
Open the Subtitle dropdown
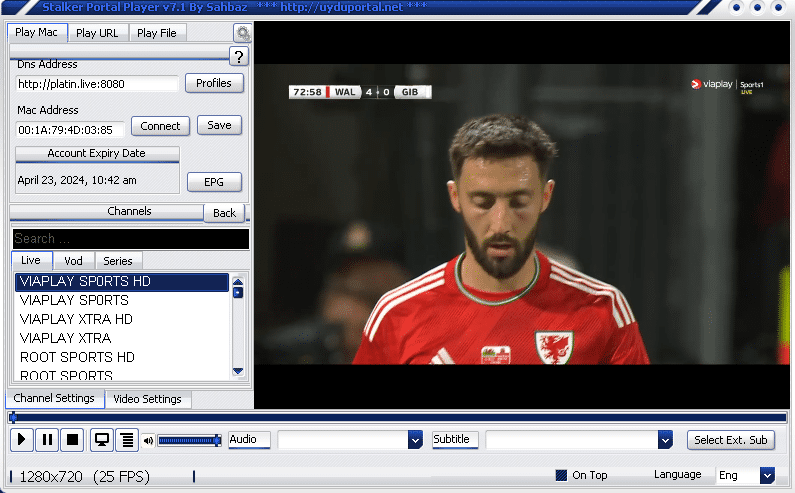[665, 440]
